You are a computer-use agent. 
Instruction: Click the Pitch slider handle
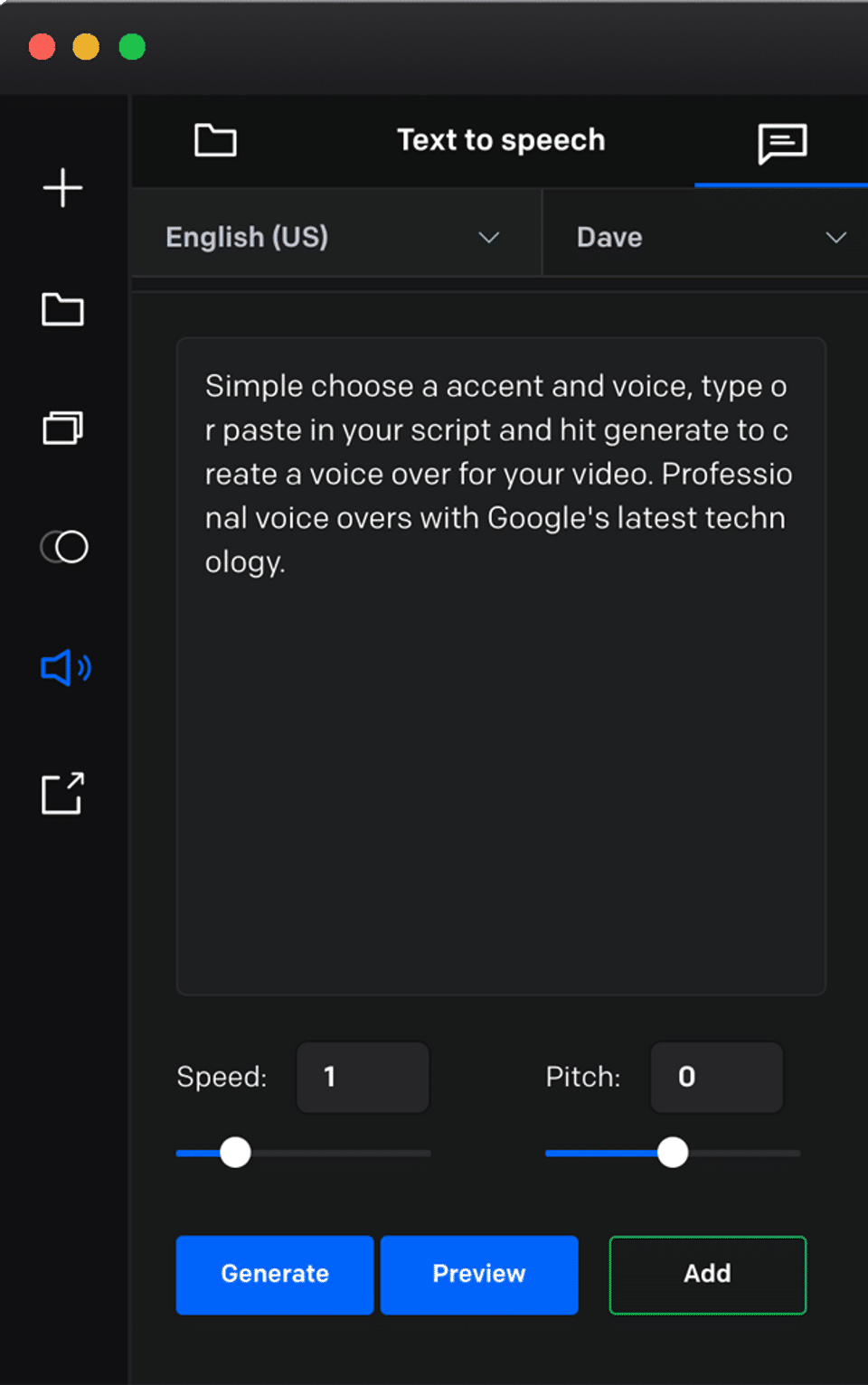click(673, 1153)
